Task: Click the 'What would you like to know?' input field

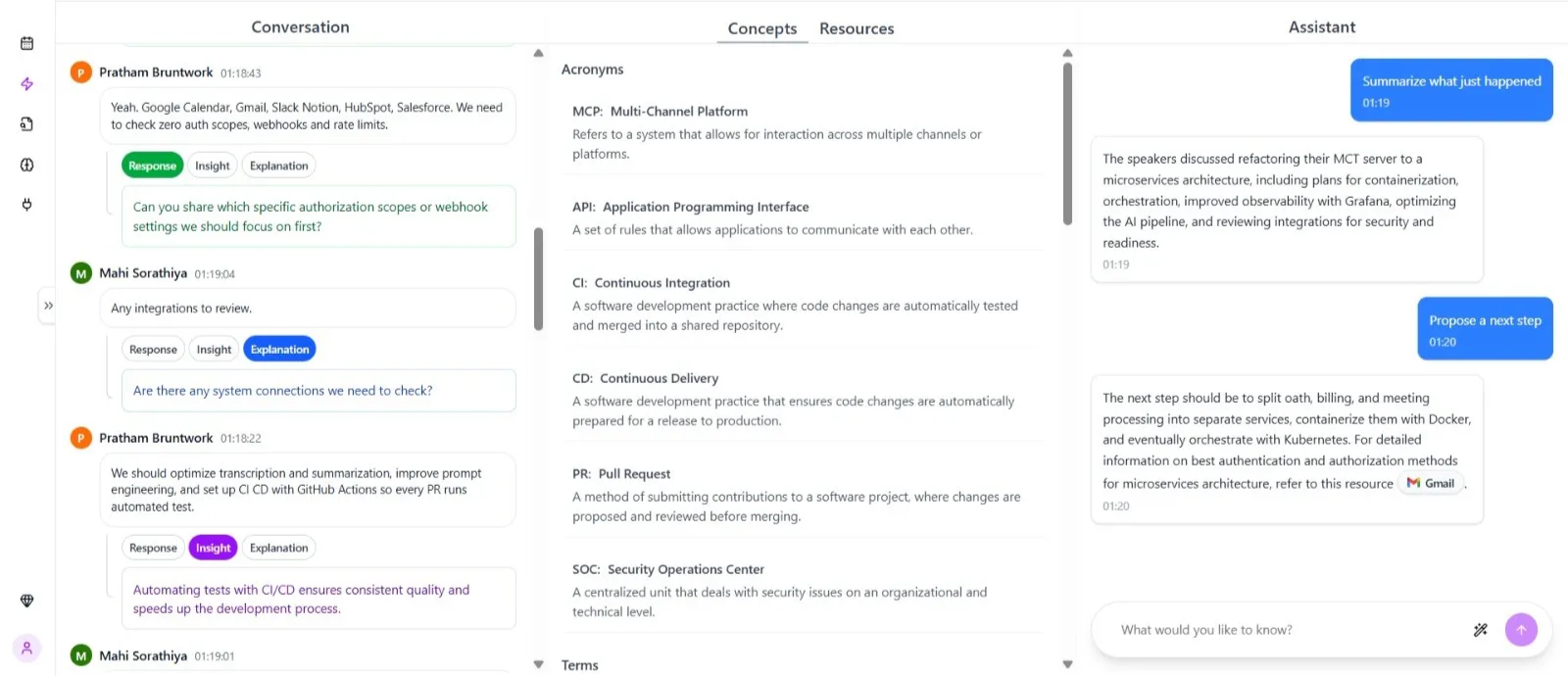Action: point(1254,630)
